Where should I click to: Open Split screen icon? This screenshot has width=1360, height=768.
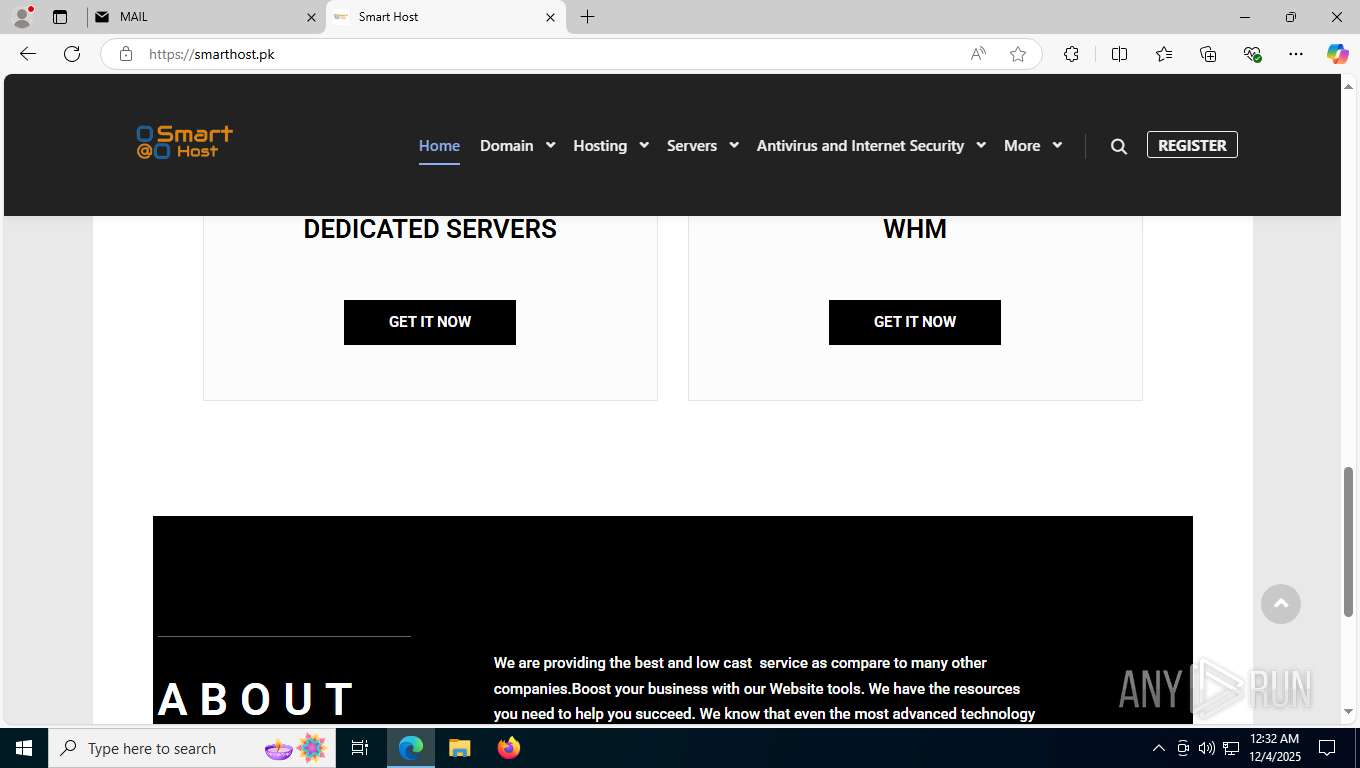point(1119,54)
